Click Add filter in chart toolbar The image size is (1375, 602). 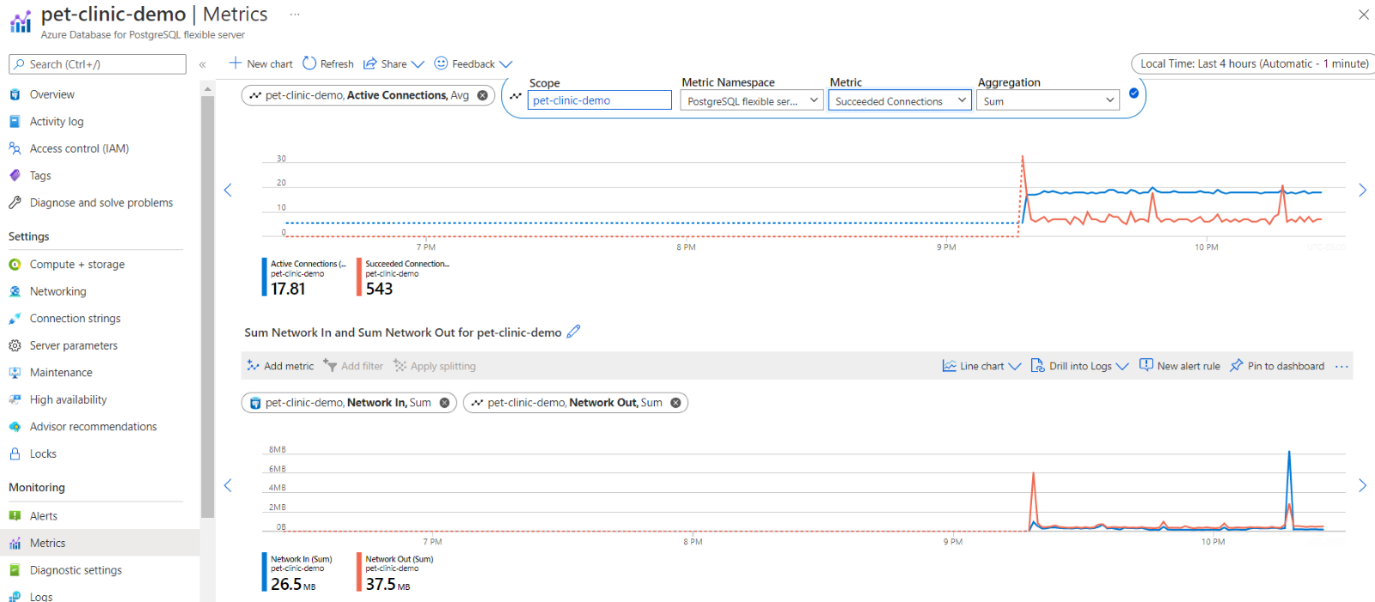pos(353,366)
